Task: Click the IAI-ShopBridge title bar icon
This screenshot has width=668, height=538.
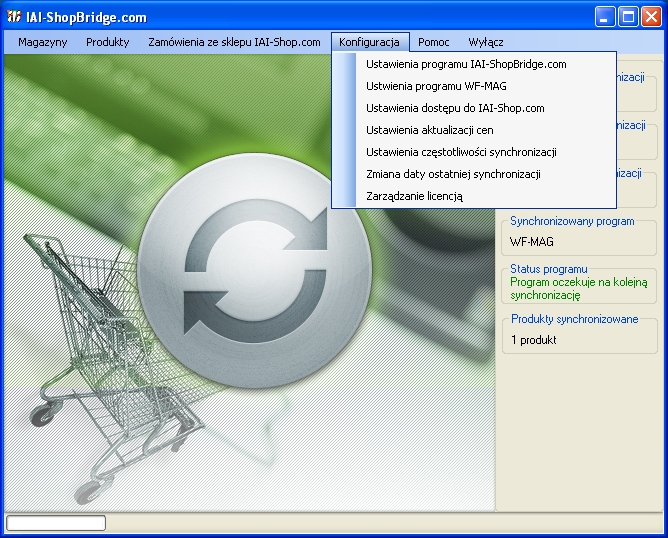Action: tap(14, 17)
